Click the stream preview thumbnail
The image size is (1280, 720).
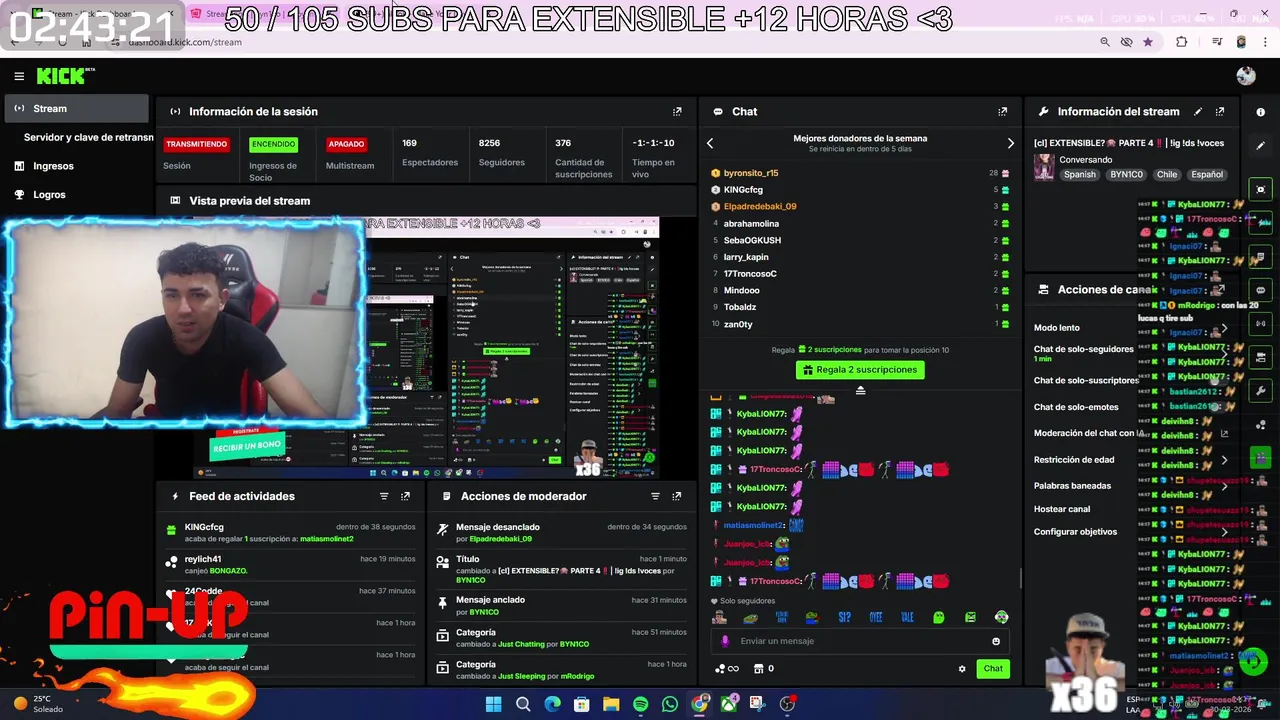[x=426, y=347]
